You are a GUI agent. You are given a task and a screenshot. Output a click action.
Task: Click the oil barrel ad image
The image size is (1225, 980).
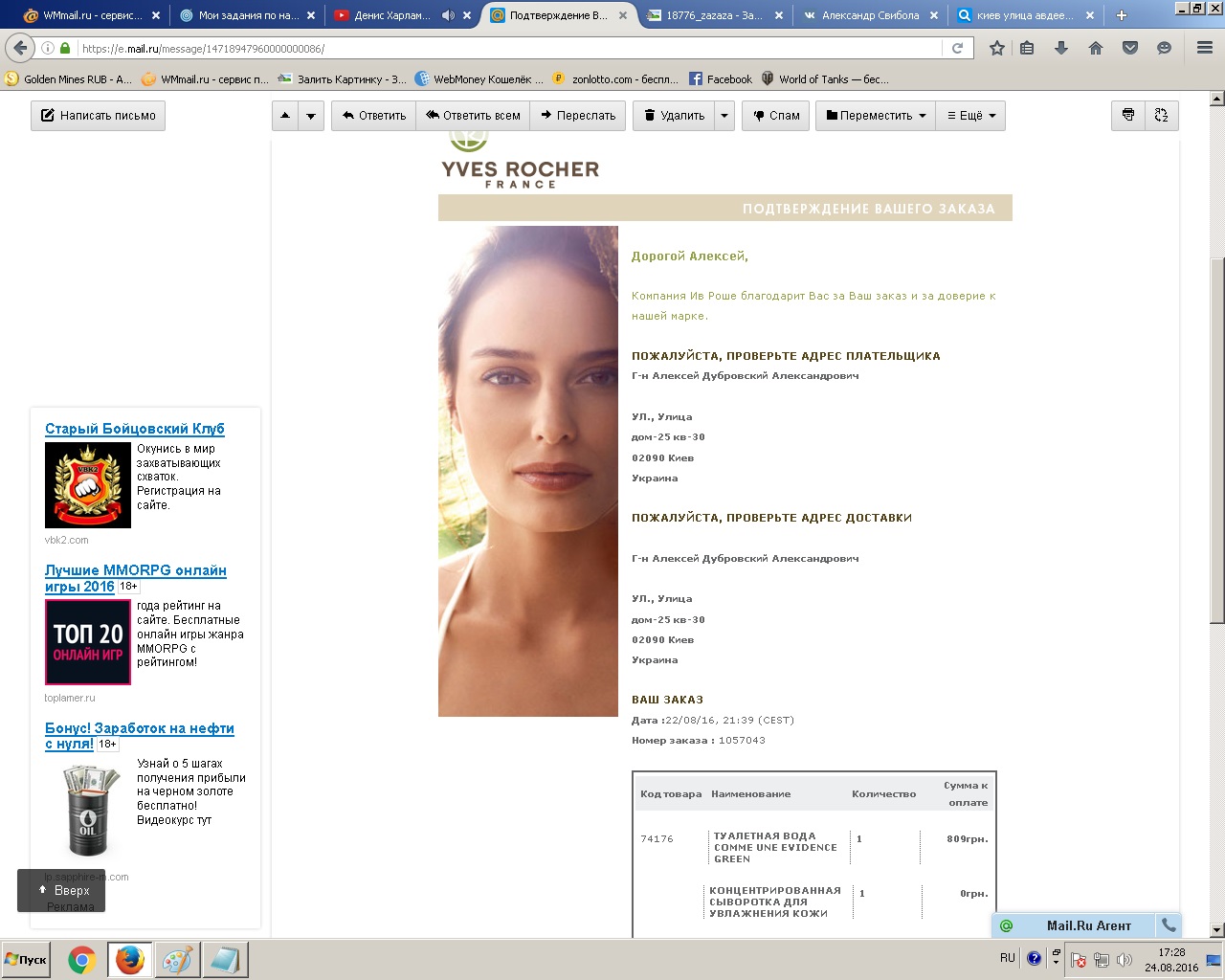coord(88,809)
